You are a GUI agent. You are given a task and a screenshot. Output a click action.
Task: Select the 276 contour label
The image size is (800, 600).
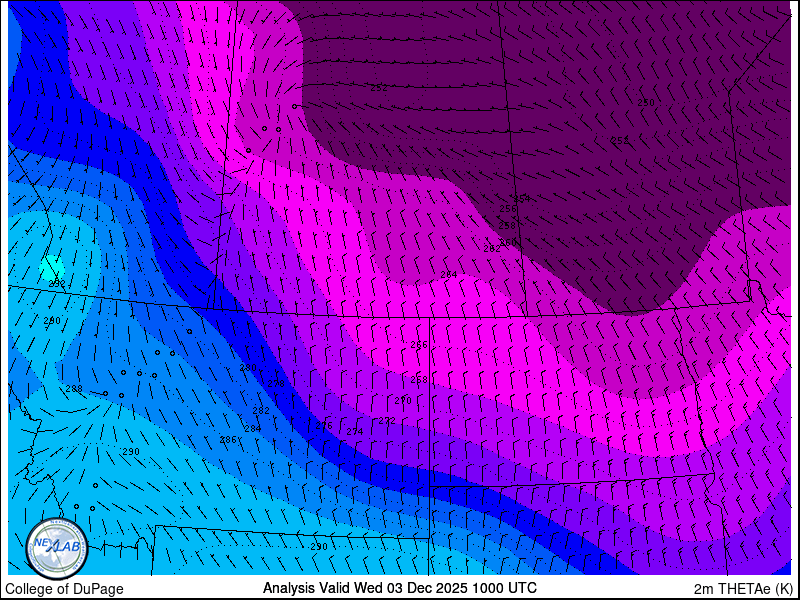(324, 426)
